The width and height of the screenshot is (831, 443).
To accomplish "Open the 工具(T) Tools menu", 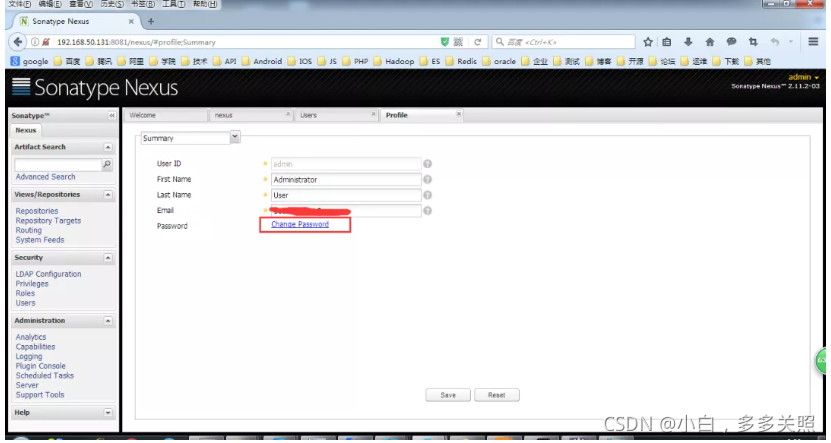I will click(174, 4).
